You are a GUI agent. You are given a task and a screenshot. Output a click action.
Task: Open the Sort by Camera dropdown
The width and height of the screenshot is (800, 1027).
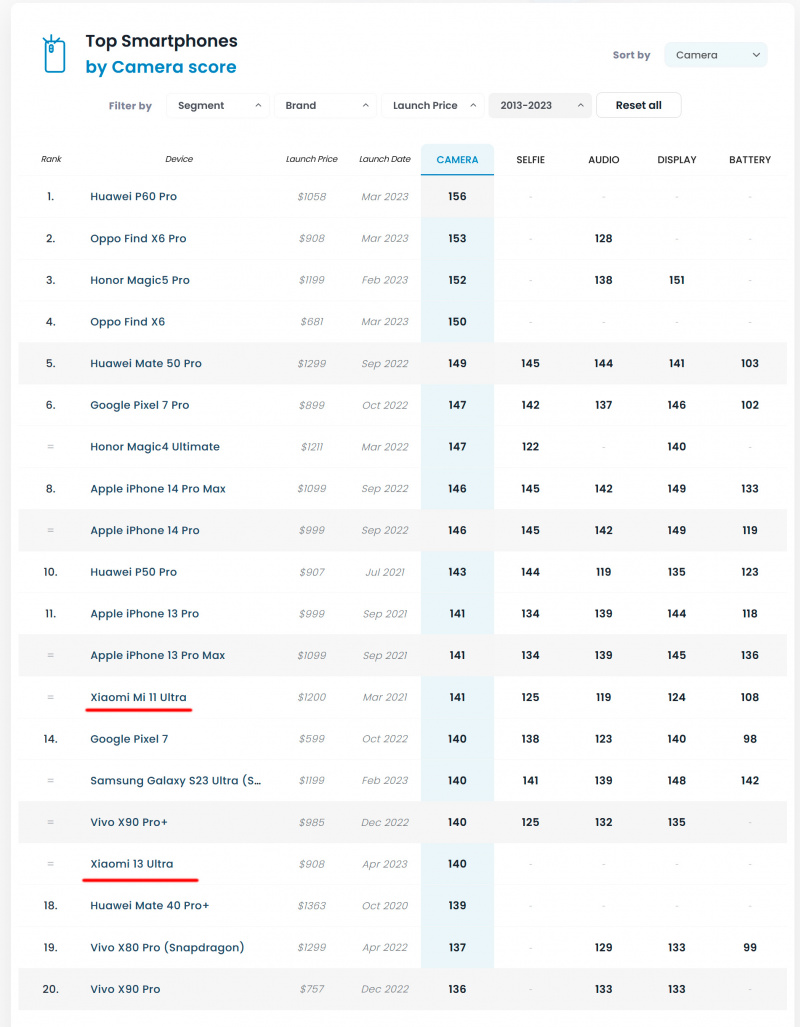tap(715, 55)
